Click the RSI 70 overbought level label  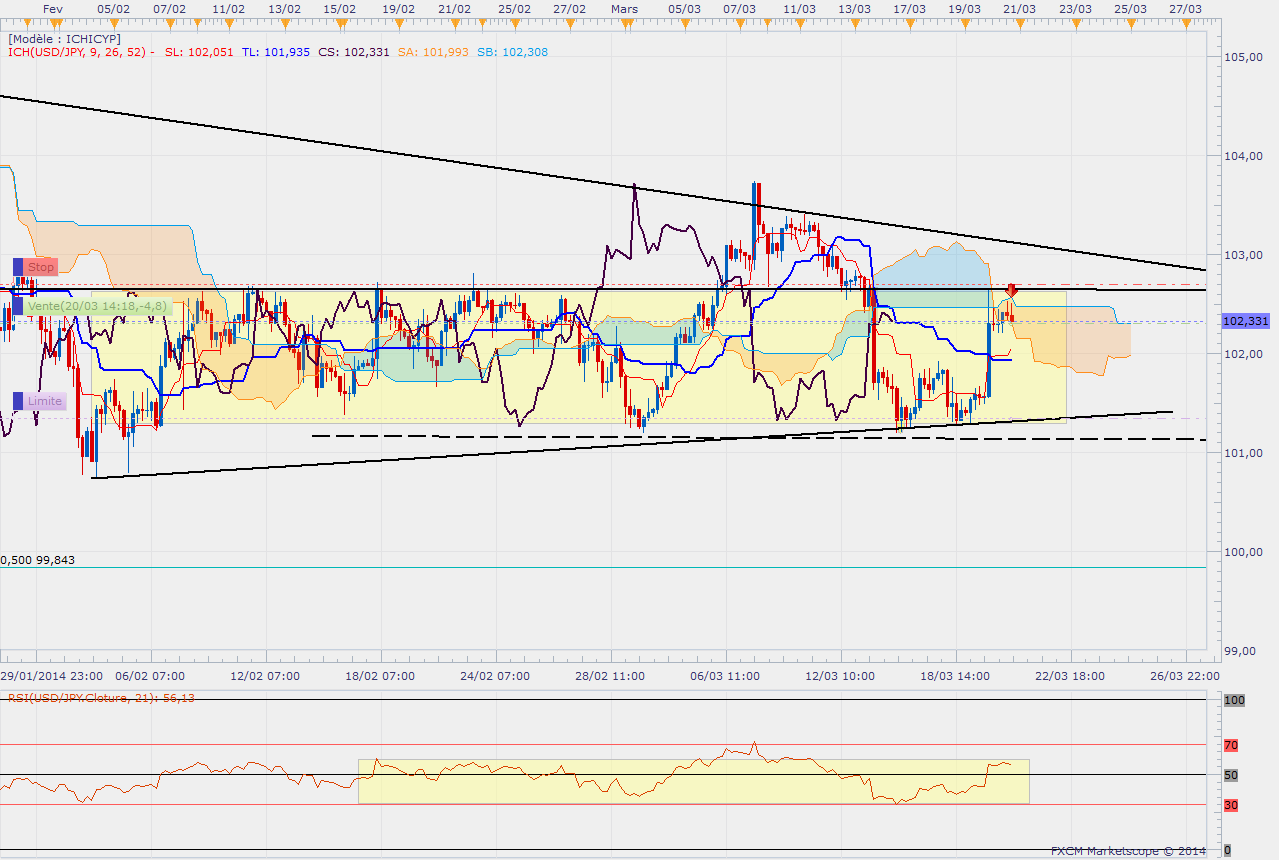click(1231, 745)
